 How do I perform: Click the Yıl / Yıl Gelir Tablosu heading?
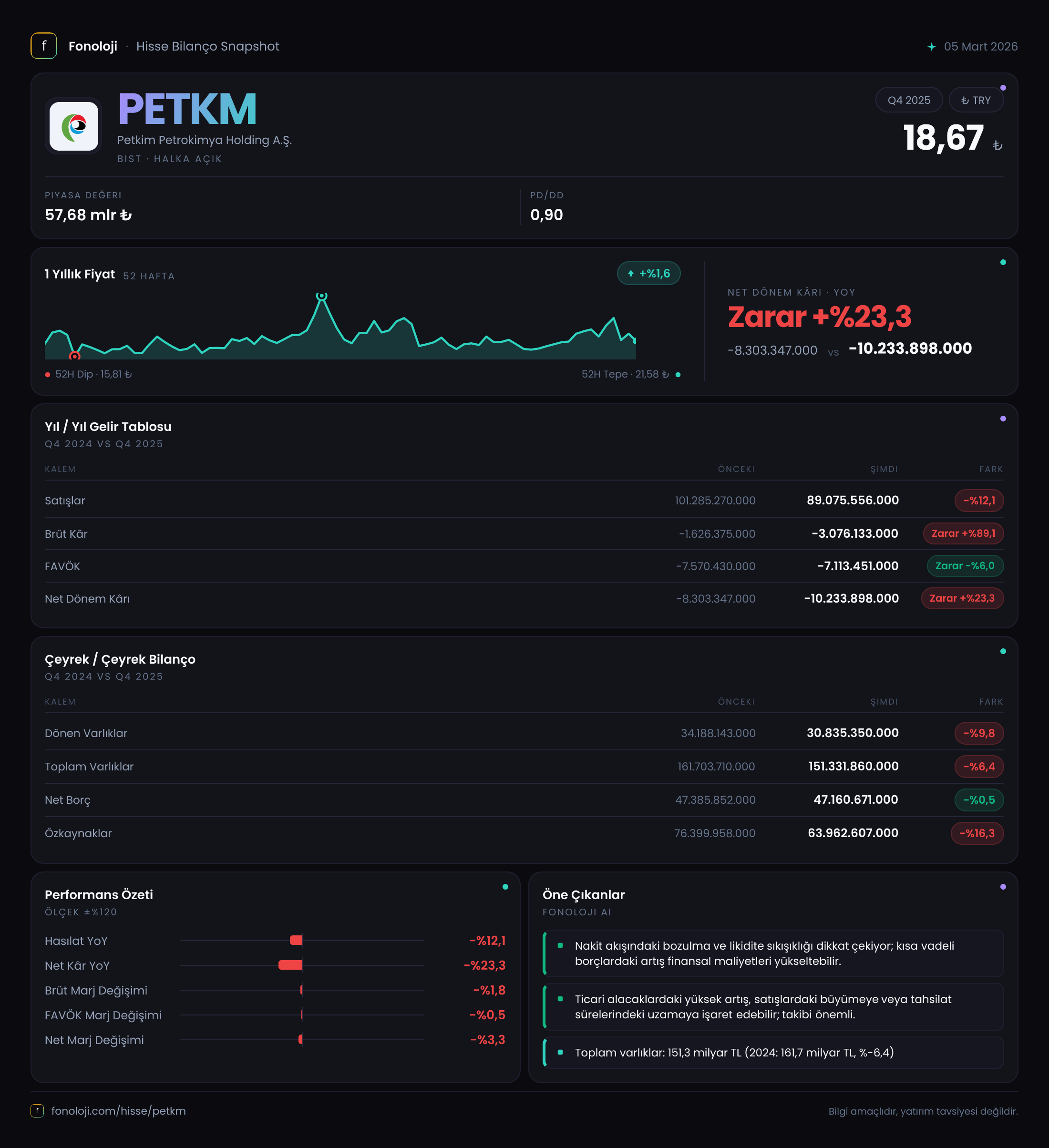click(x=108, y=427)
